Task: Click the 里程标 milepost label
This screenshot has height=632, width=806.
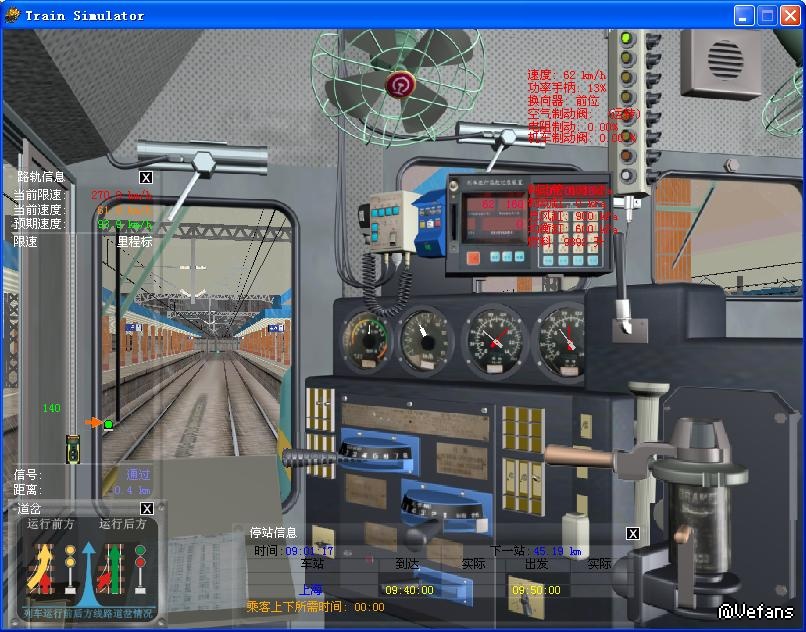Action: pyautogui.click(x=135, y=241)
